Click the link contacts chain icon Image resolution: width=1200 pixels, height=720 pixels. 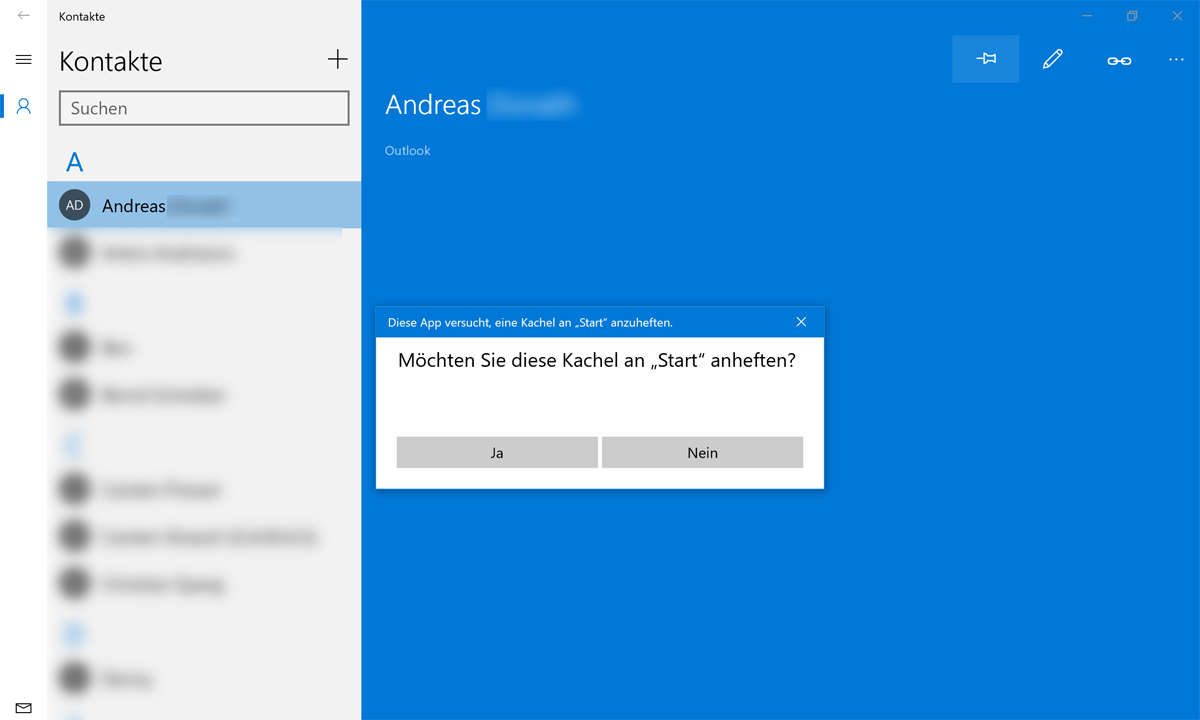[x=1118, y=61]
